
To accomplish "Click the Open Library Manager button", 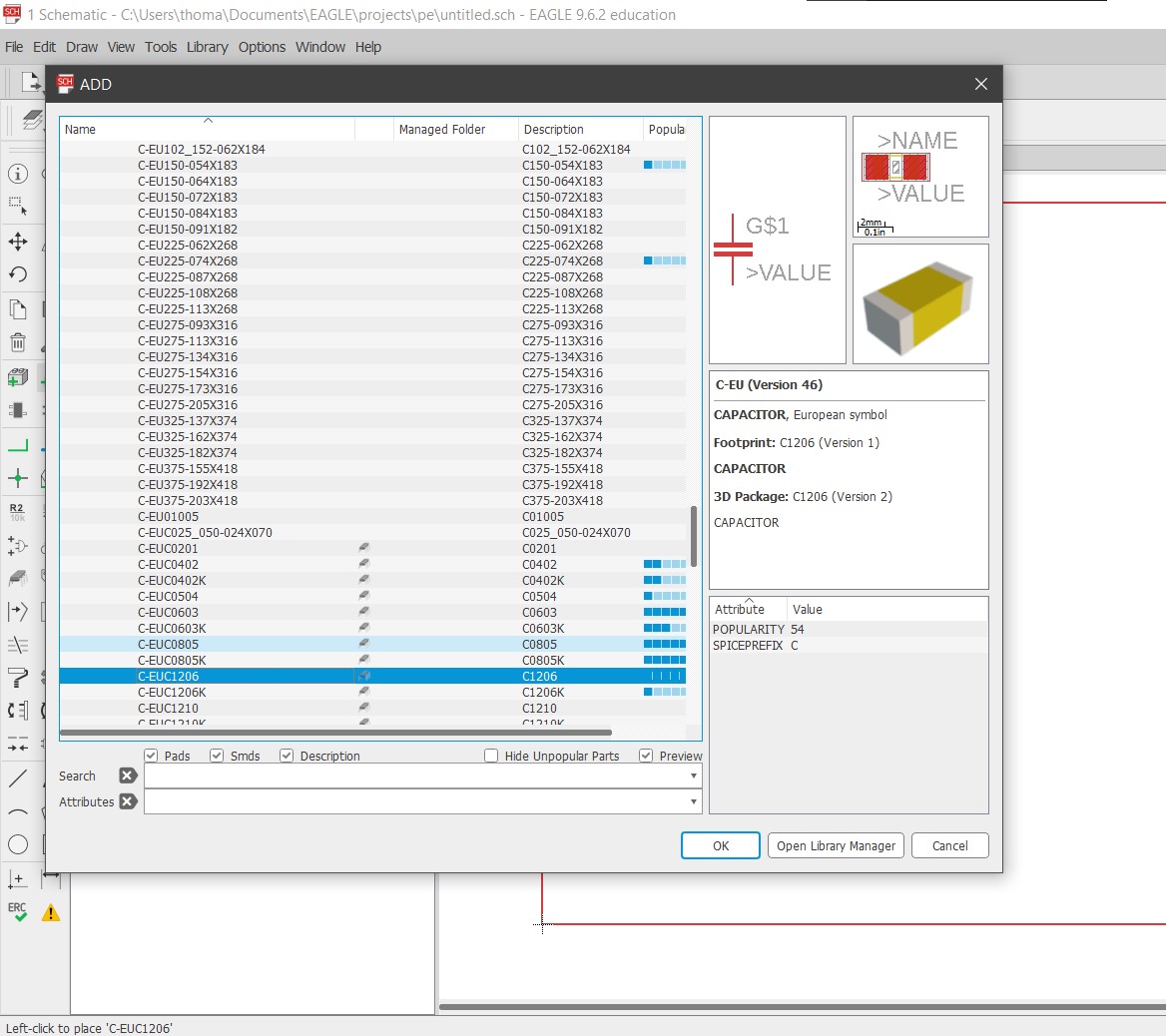I will click(x=836, y=845).
